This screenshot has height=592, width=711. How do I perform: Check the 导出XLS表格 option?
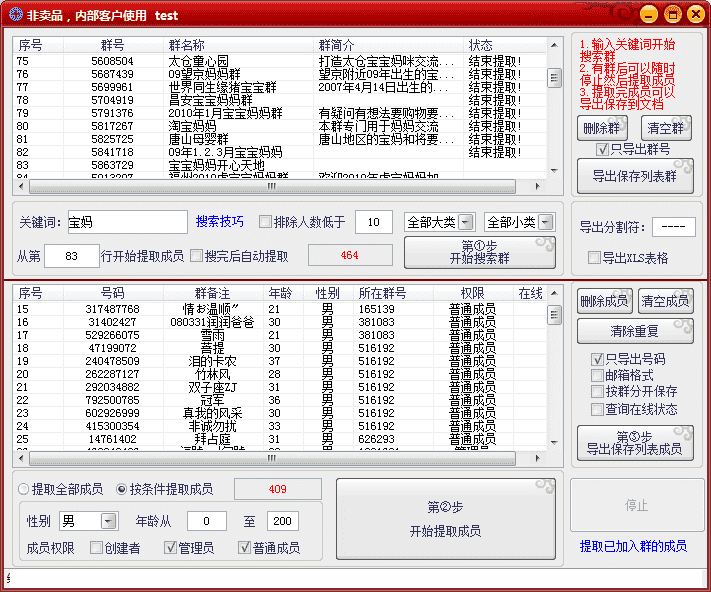click(x=594, y=258)
